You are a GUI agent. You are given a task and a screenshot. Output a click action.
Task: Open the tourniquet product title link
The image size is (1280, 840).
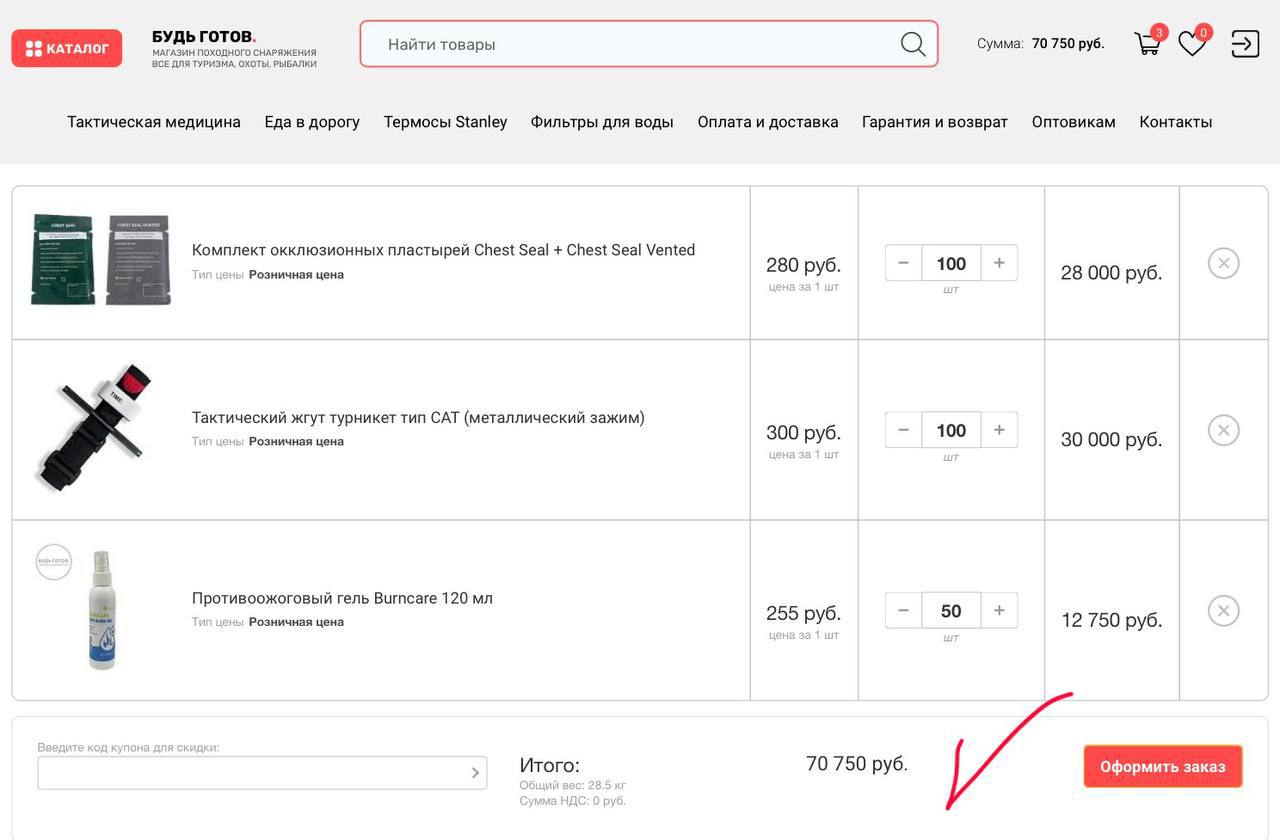(x=418, y=418)
